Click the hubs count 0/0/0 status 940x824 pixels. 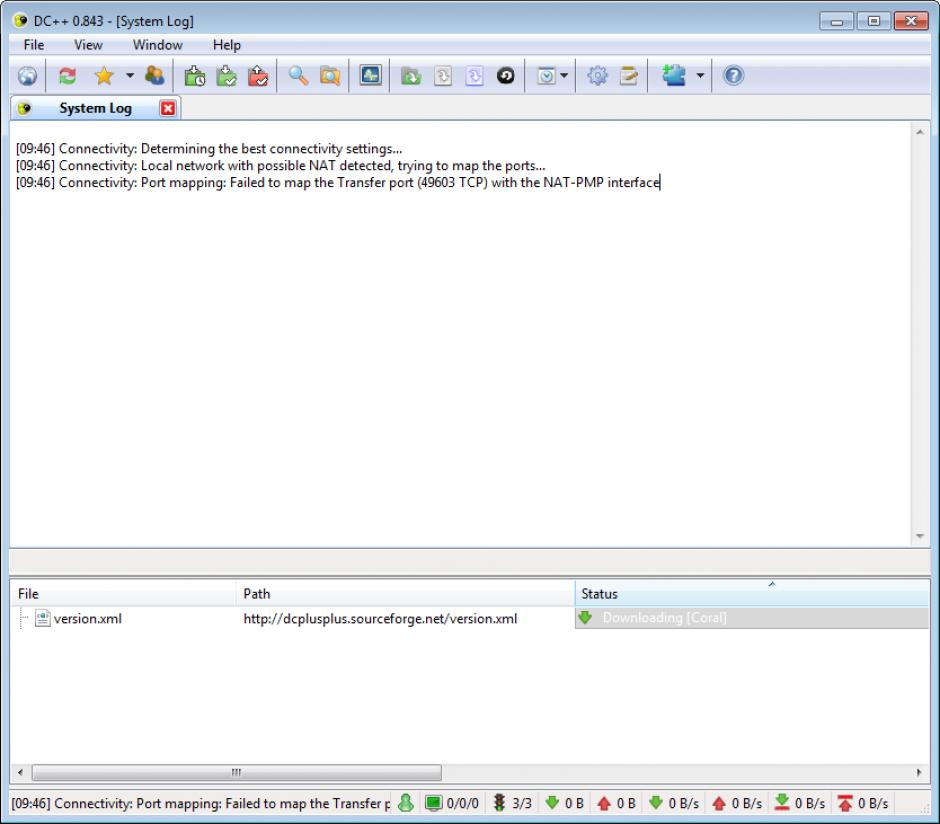pos(453,803)
